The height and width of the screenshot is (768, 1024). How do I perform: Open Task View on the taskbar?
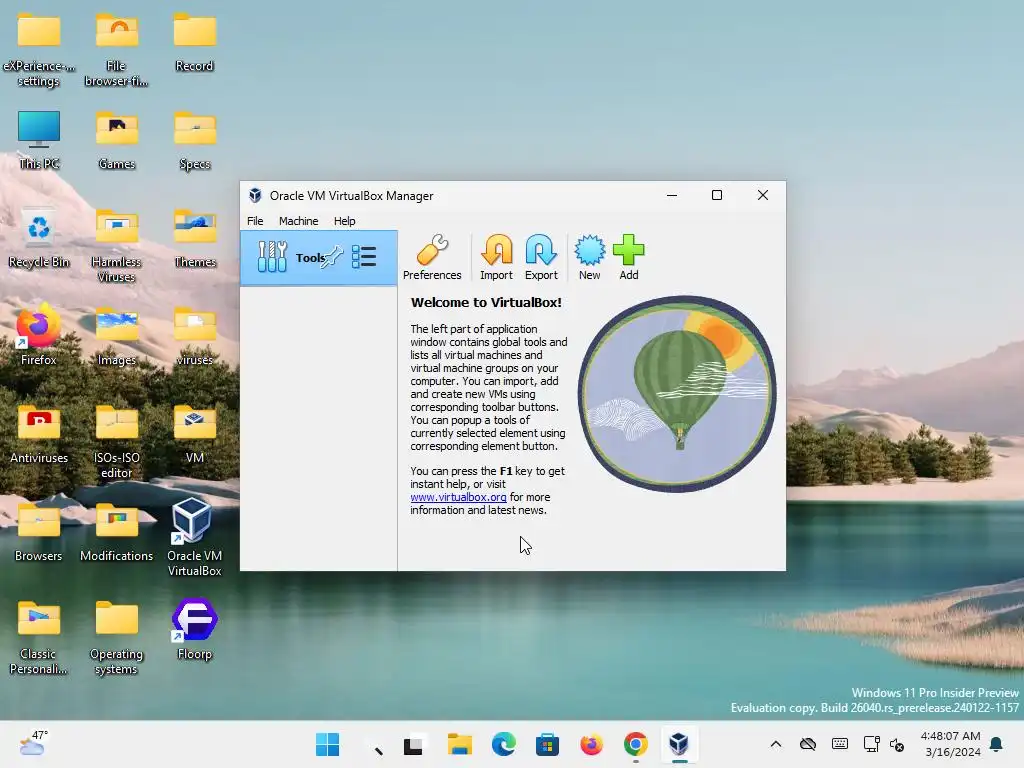pyautogui.click(x=413, y=744)
